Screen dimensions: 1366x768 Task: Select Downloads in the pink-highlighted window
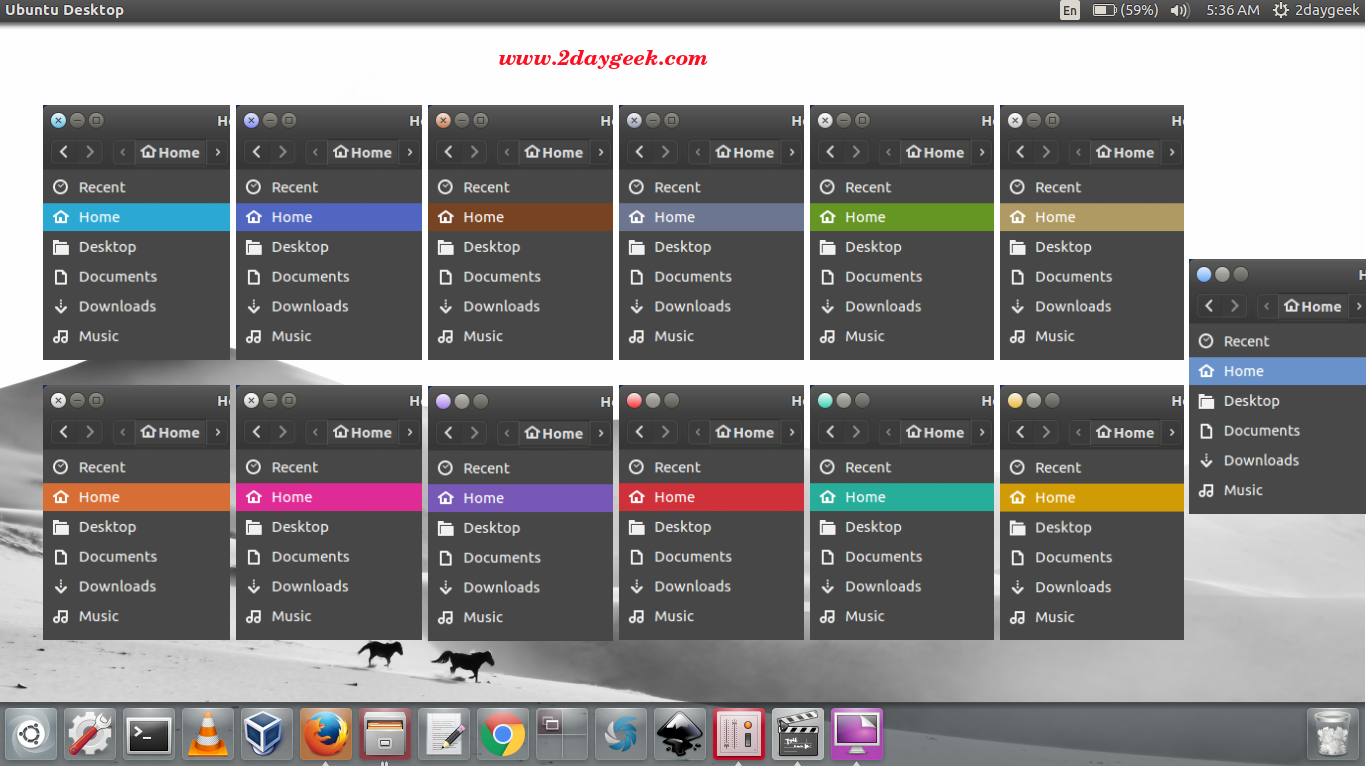click(x=310, y=587)
